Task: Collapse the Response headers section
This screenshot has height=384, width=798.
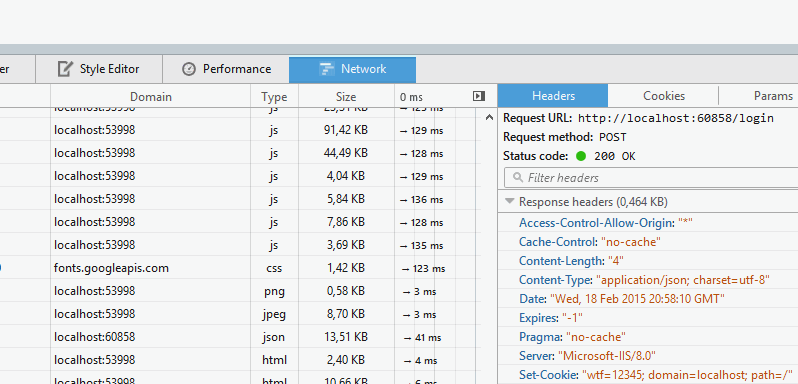Action: pyautogui.click(x=509, y=201)
